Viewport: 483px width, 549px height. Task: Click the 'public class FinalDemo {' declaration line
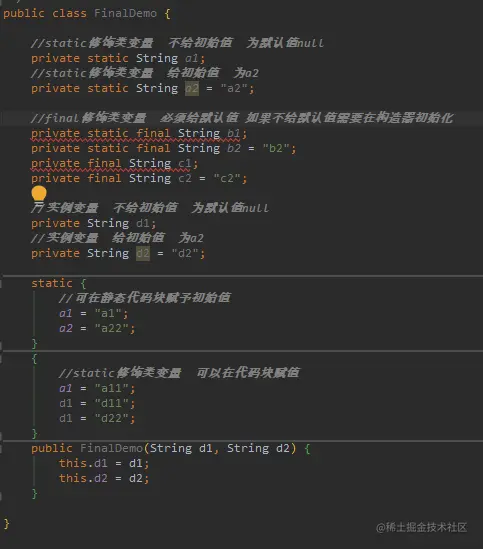point(87,14)
